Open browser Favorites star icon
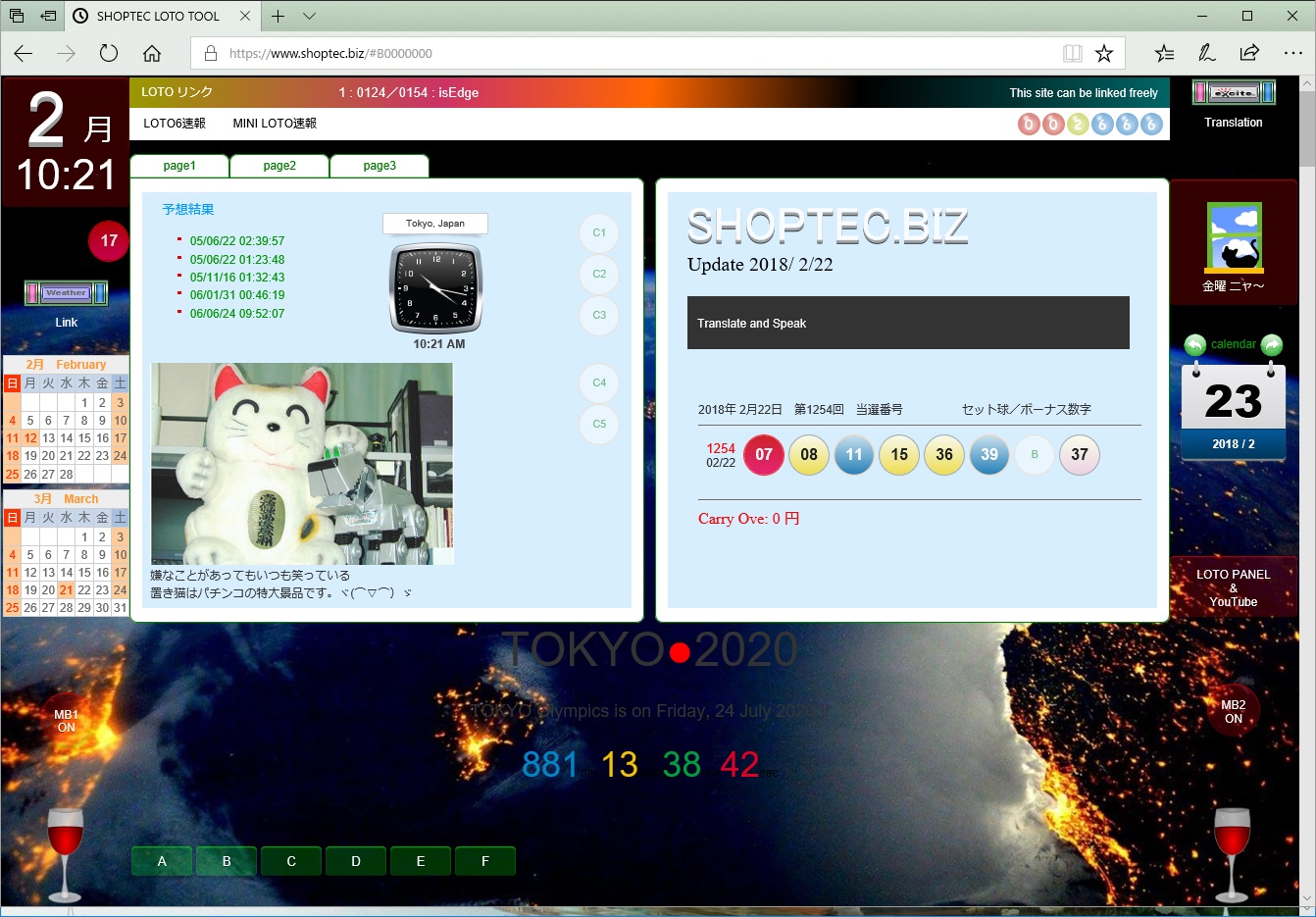This screenshot has height=917, width=1316. [x=1104, y=53]
